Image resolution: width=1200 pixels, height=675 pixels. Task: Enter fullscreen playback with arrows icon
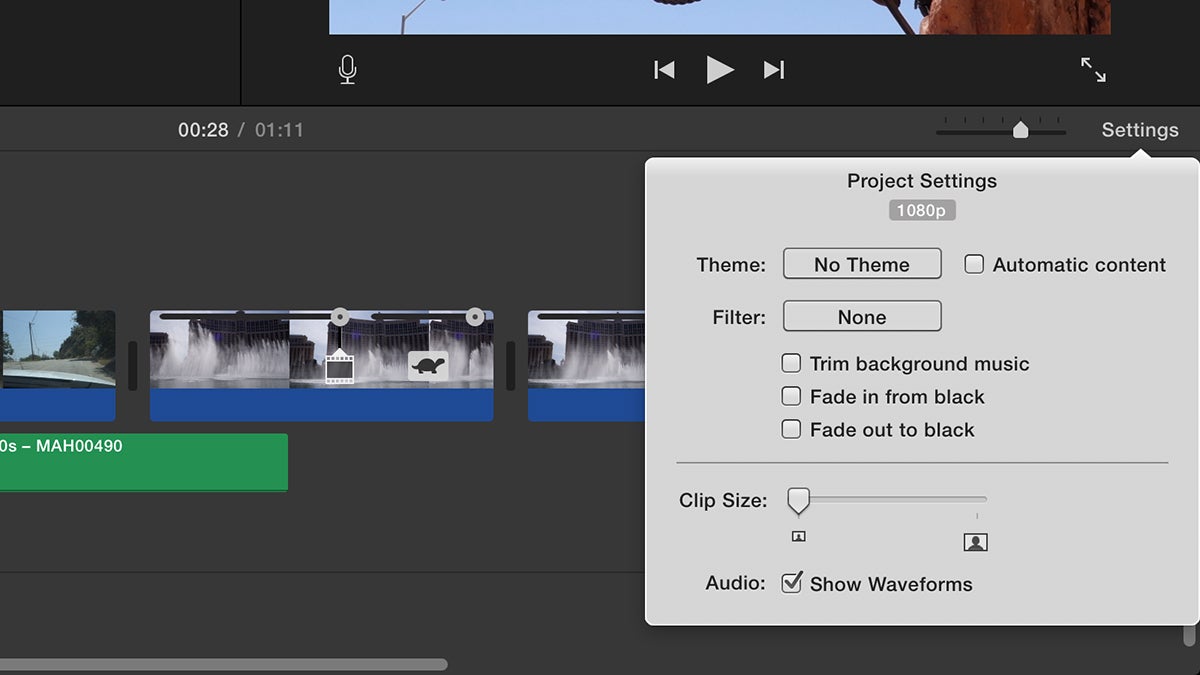tap(1093, 69)
